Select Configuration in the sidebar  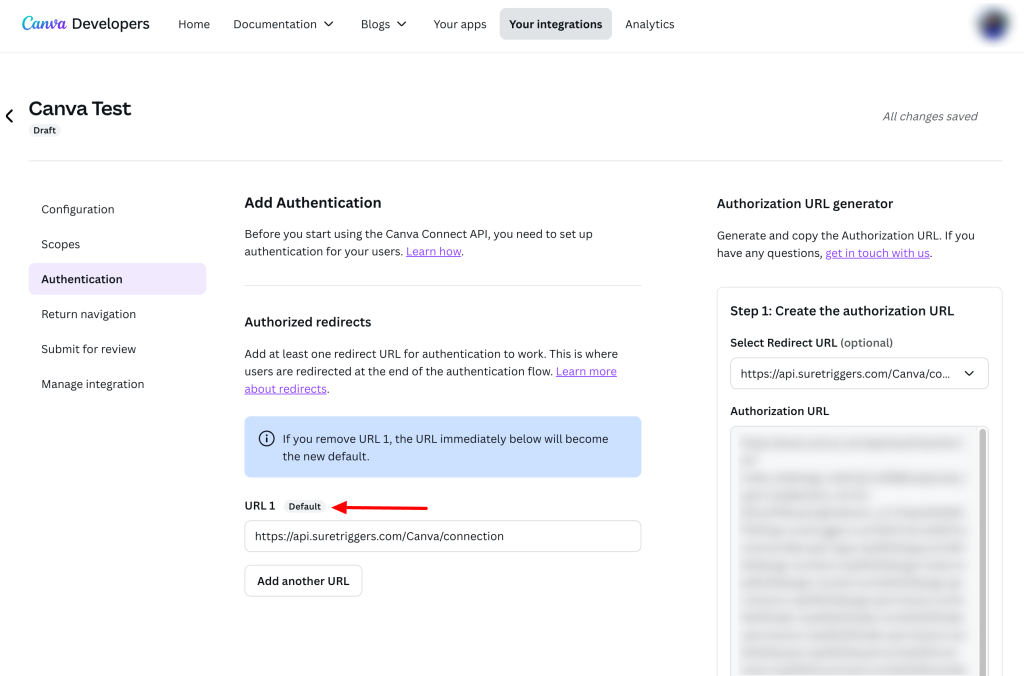coord(78,209)
